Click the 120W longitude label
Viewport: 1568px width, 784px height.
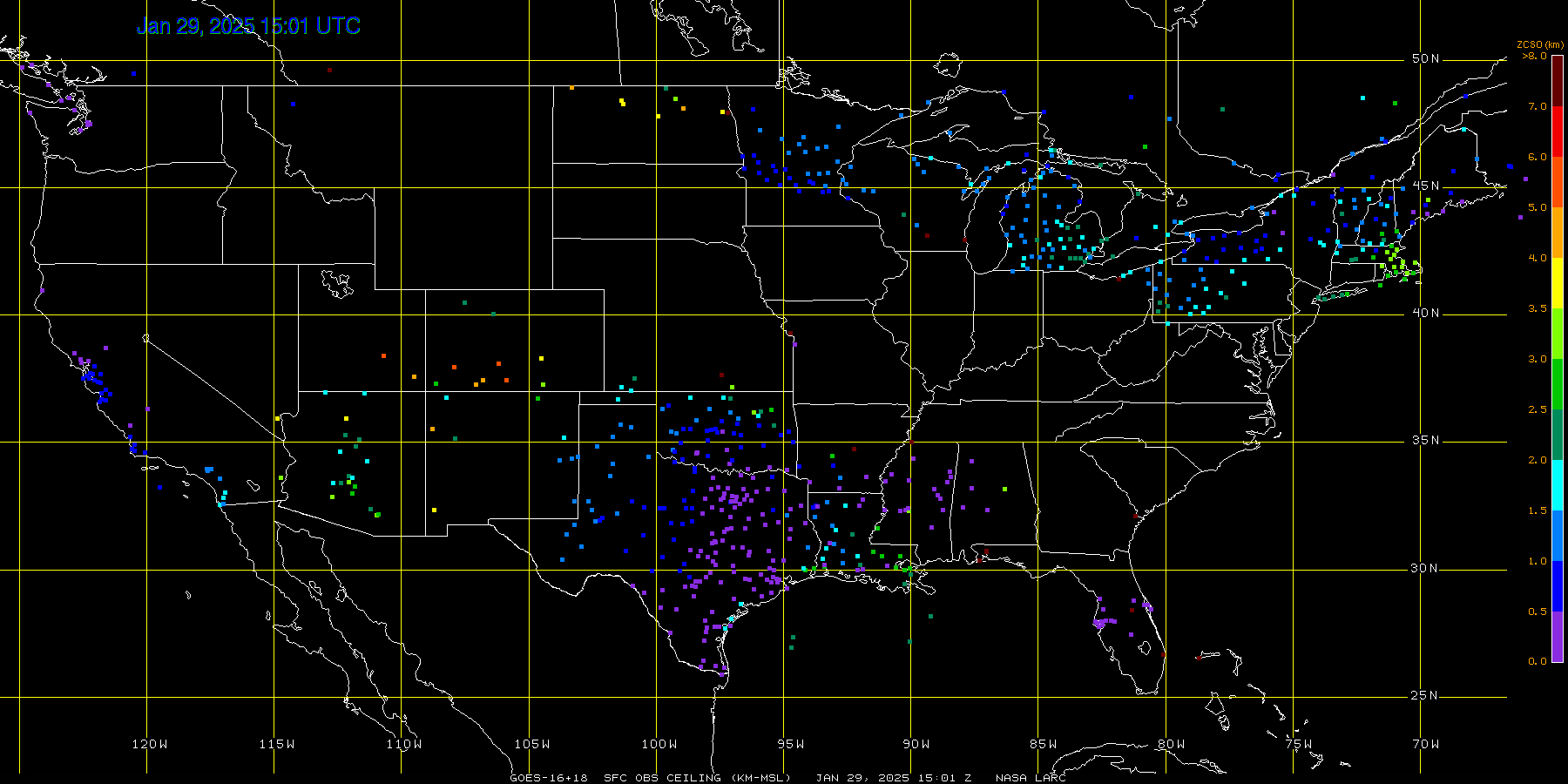(x=150, y=745)
